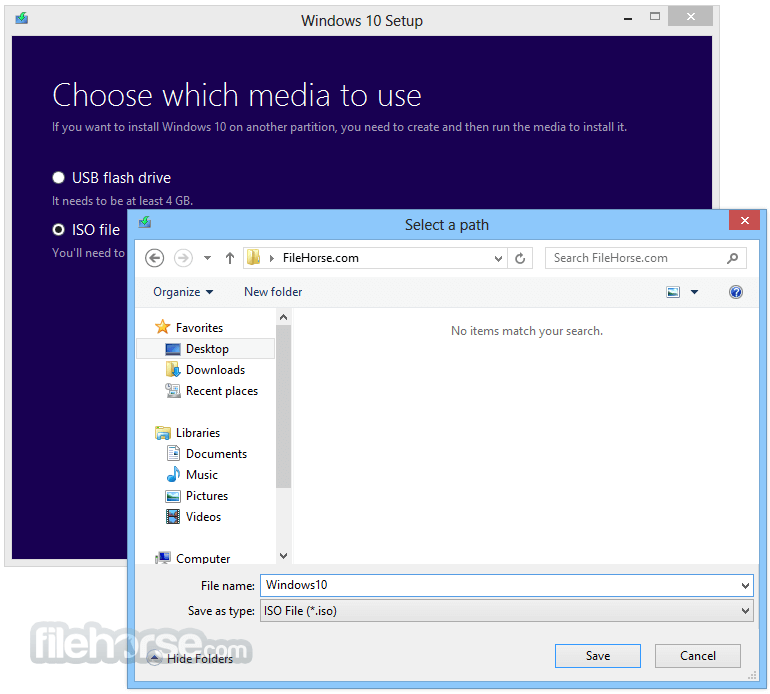This screenshot has height=694, width=770.
Task: Close the Select a path dialog
Action: click(x=744, y=221)
